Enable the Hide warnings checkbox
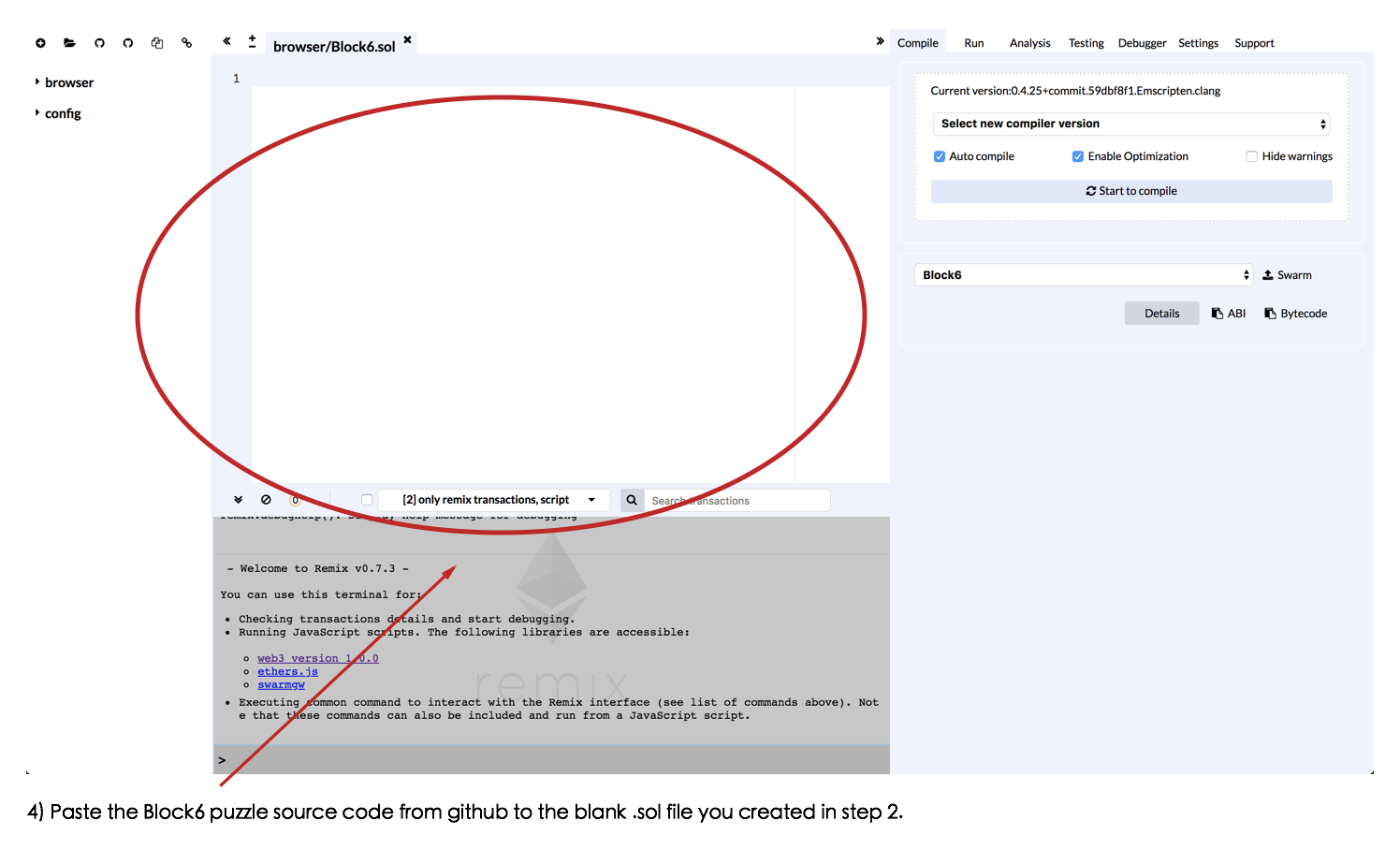 point(1251,156)
